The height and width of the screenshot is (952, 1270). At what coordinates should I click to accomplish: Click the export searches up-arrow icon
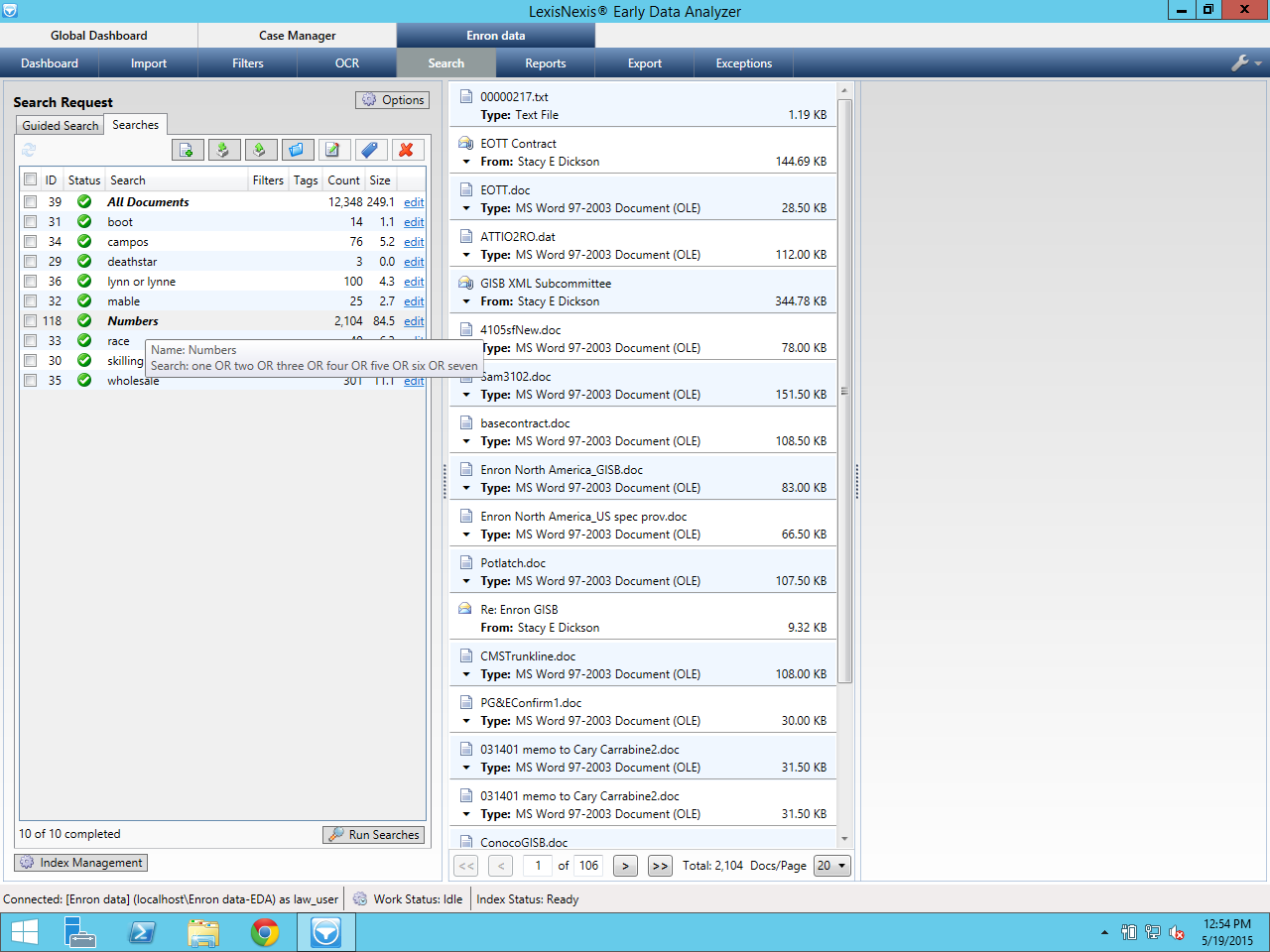coord(261,150)
